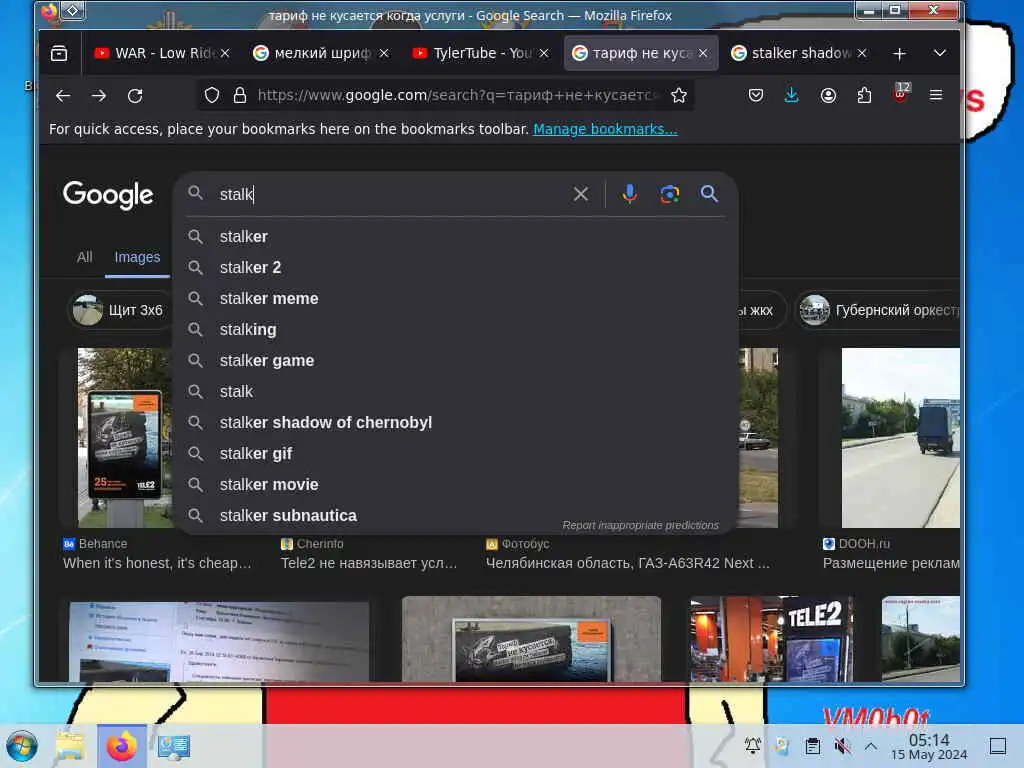This screenshot has width=1024, height=768.
Task: Choose suggestion stalker 2
Action: pyautogui.click(x=455, y=267)
